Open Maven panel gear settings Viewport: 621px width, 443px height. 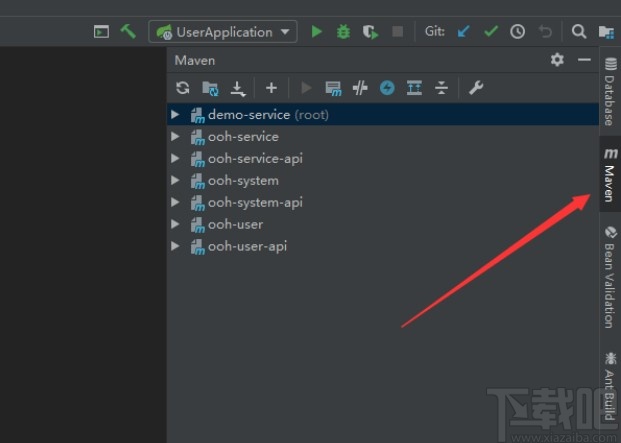[x=557, y=60]
